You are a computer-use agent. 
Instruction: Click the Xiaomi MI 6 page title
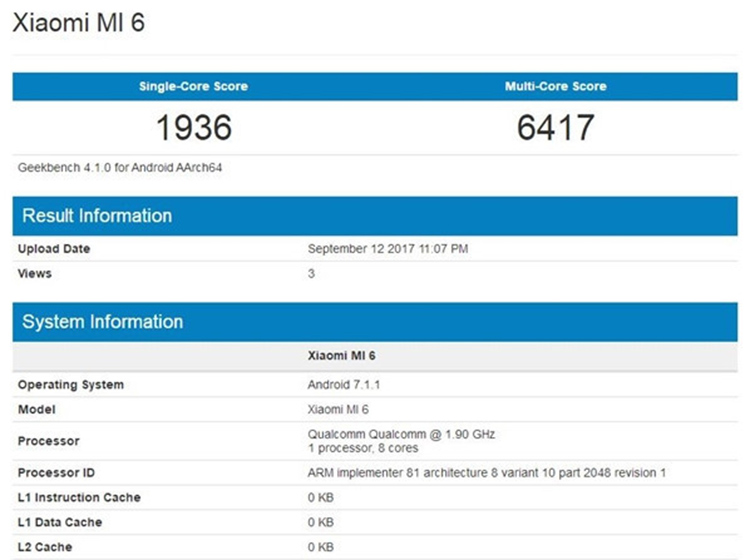78,23
